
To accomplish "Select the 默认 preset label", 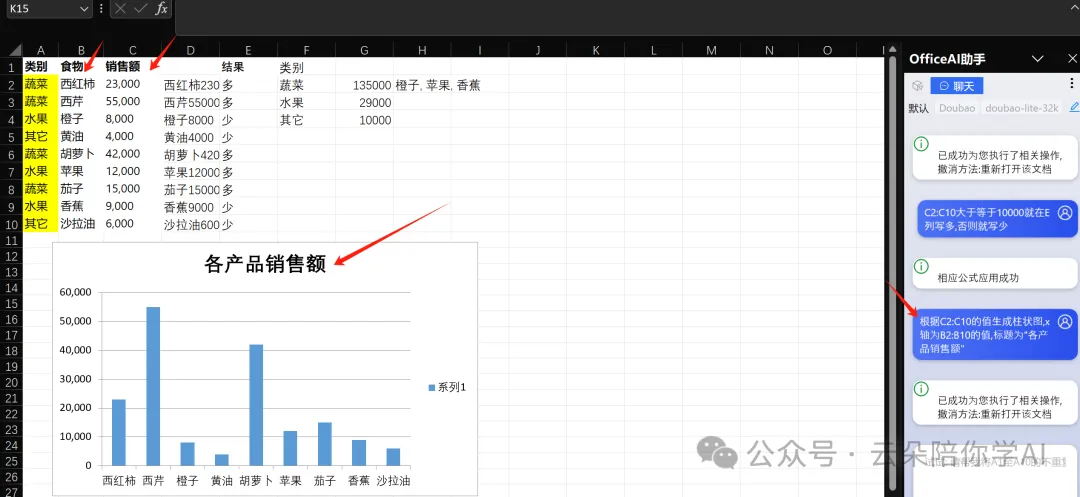I will pyautogui.click(x=918, y=108).
